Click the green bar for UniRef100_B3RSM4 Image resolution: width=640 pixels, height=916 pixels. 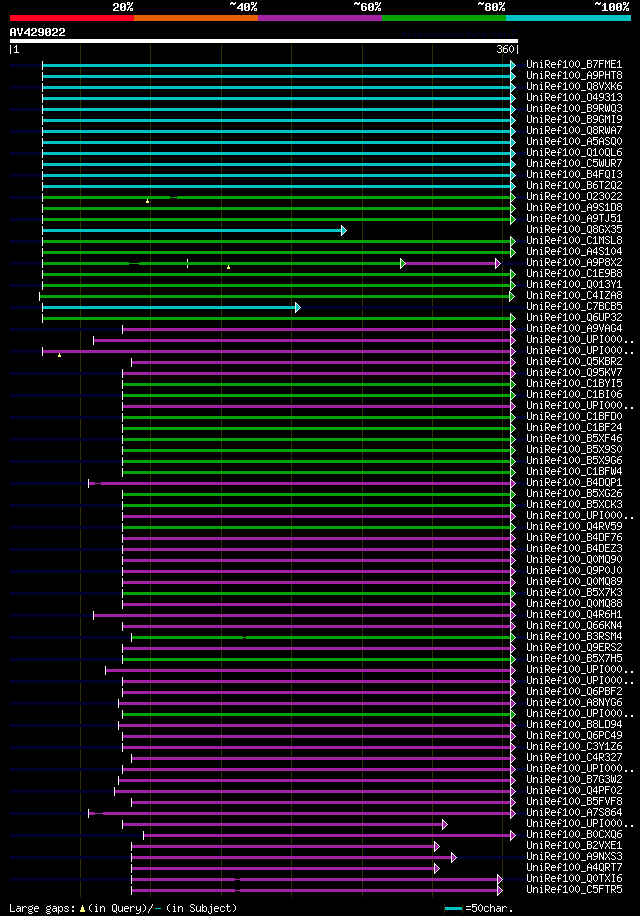click(x=321, y=637)
